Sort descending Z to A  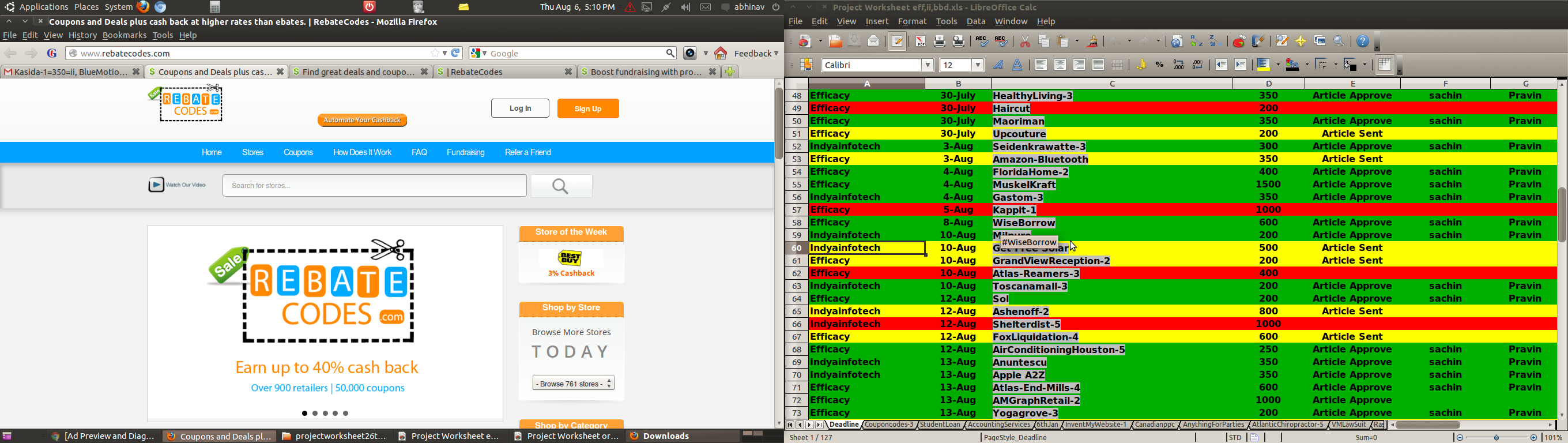tap(1216, 42)
